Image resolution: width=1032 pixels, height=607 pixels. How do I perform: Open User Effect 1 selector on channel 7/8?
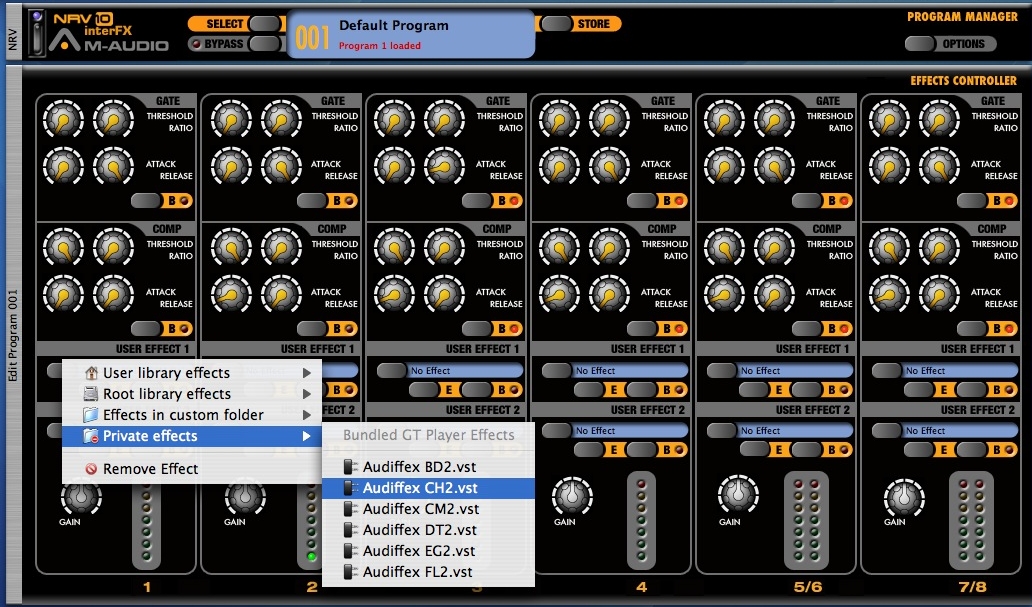tap(960, 371)
